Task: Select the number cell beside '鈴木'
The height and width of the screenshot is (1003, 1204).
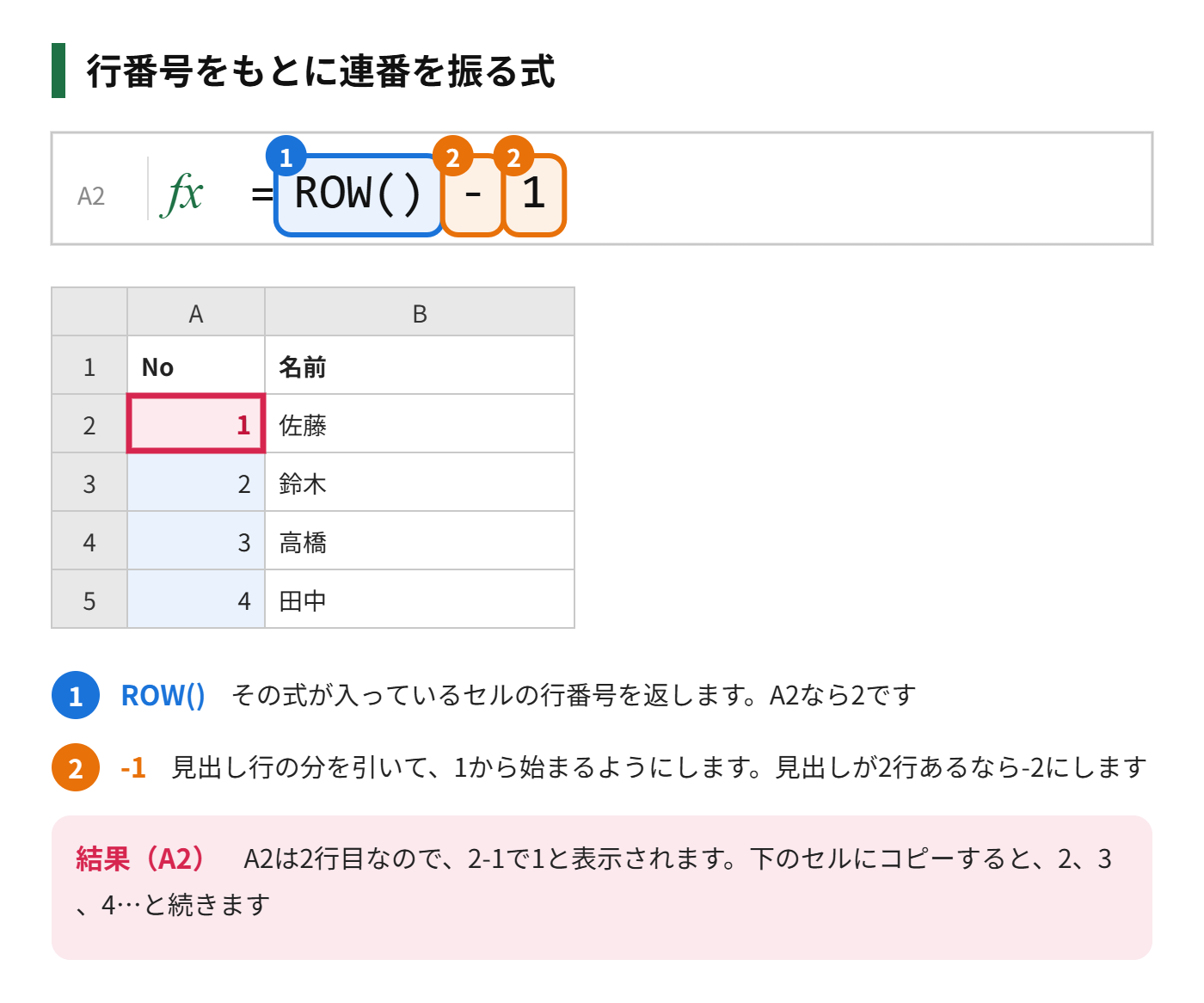Action: [x=196, y=483]
